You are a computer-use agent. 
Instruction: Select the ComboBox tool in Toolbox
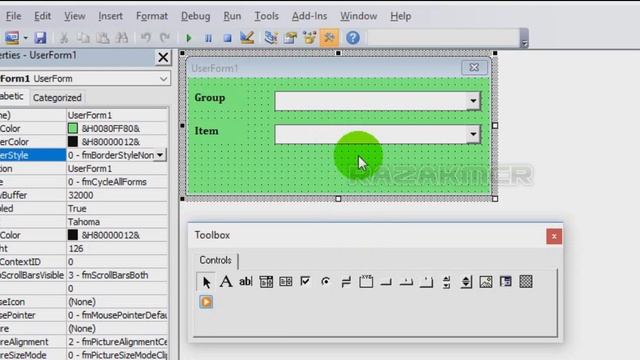coord(266,282)
